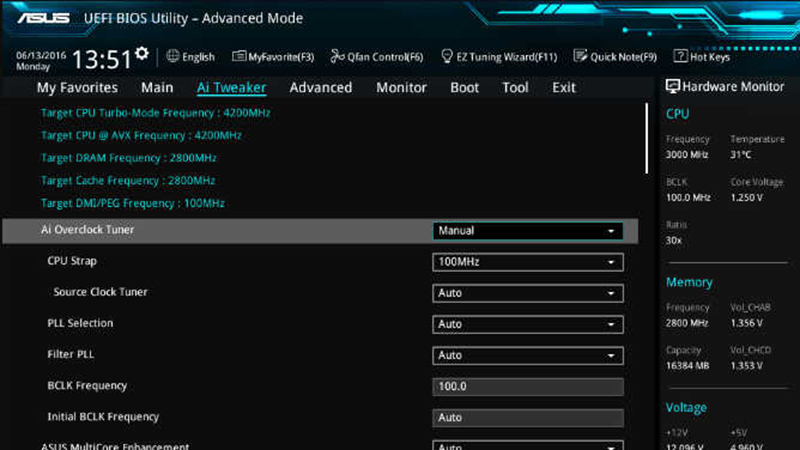Click Hardware Monitor panel title

[x=733, y=87]
